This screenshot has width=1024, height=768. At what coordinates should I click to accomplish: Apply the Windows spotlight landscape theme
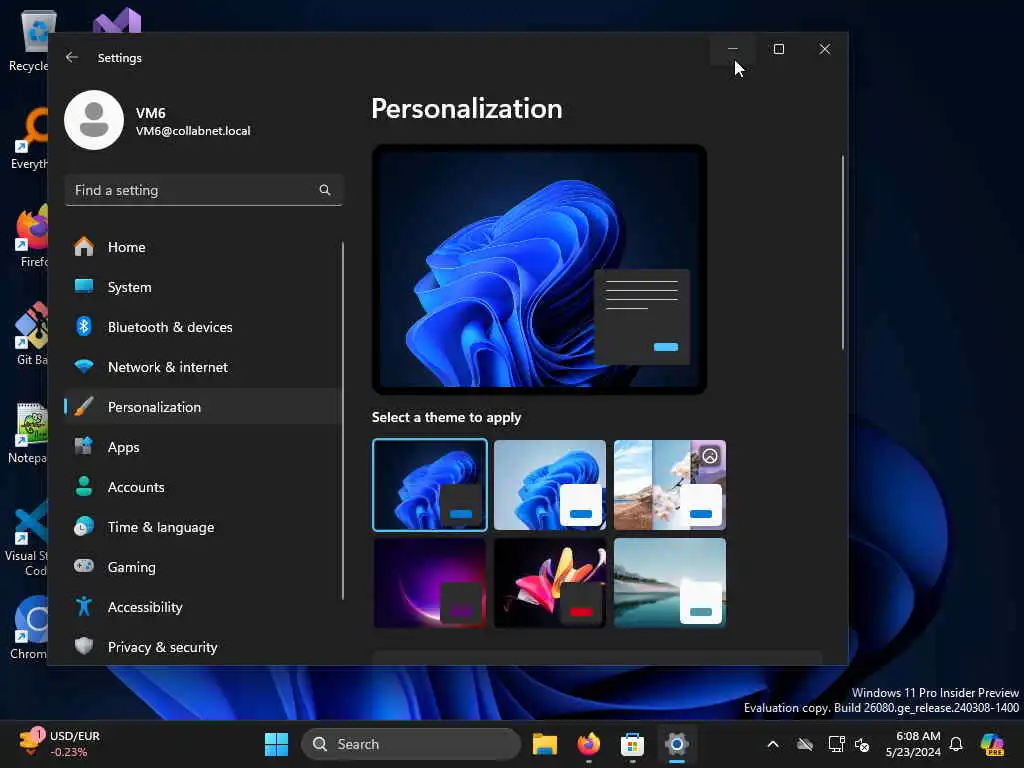click(x=670, y=485)
